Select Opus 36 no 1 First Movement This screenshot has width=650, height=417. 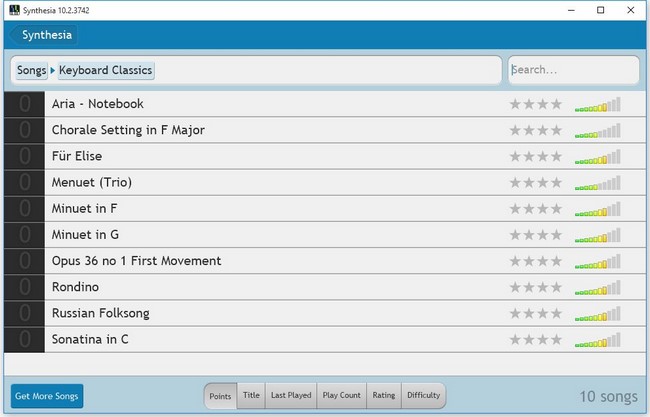(325, 261)
